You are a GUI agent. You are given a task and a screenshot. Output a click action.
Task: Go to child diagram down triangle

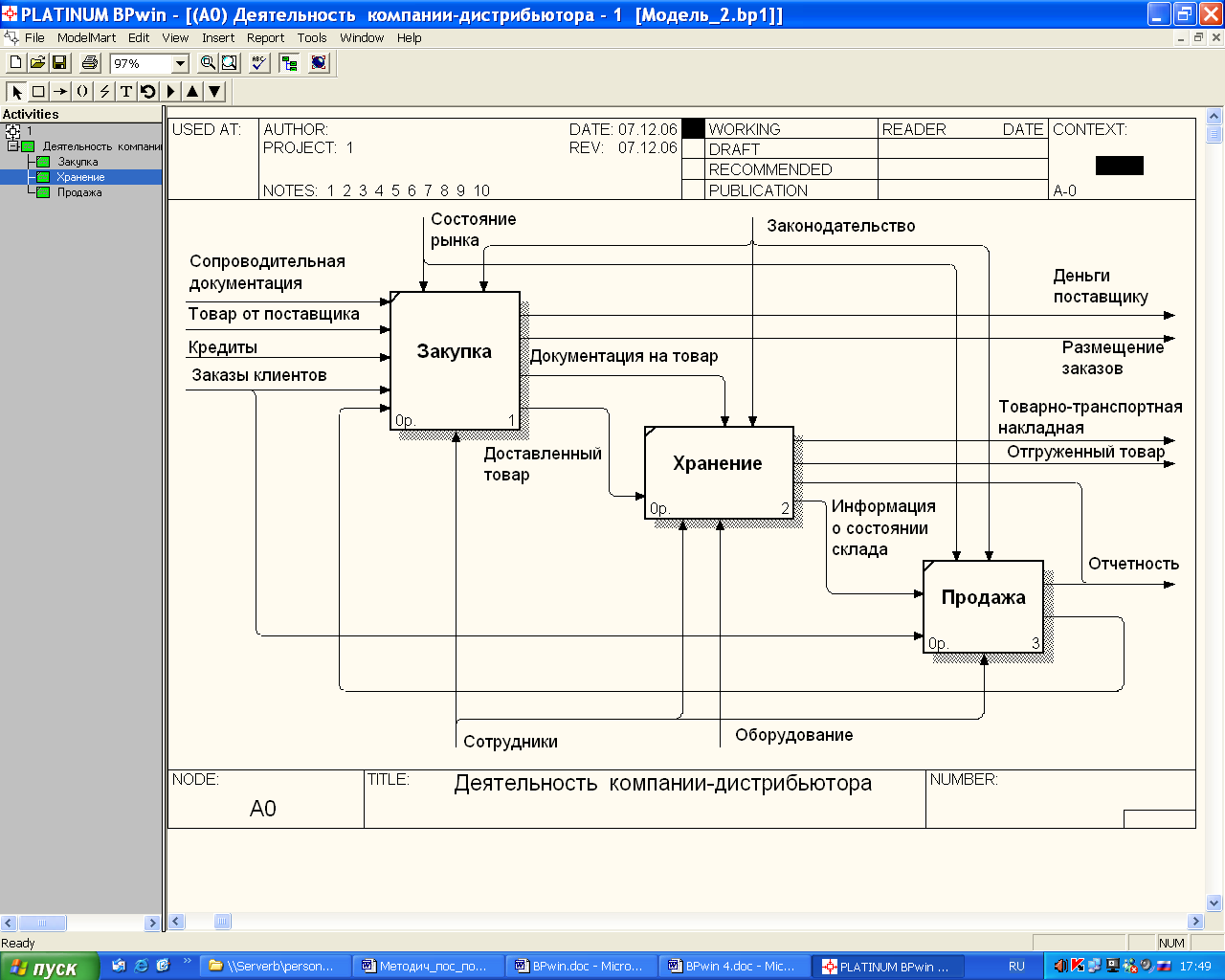click(214, 92)
